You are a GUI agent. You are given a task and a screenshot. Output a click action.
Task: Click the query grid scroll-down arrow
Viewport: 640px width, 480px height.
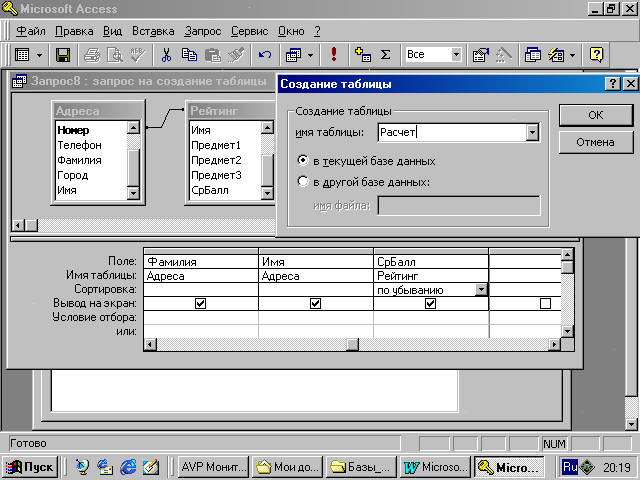pyautogui.click(x=567, y=331)
